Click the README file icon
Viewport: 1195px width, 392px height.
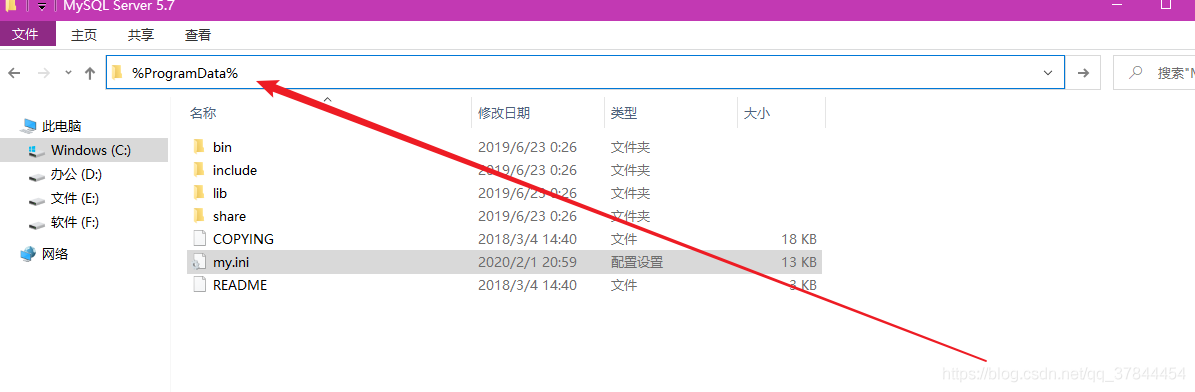(x=200, y=285)
